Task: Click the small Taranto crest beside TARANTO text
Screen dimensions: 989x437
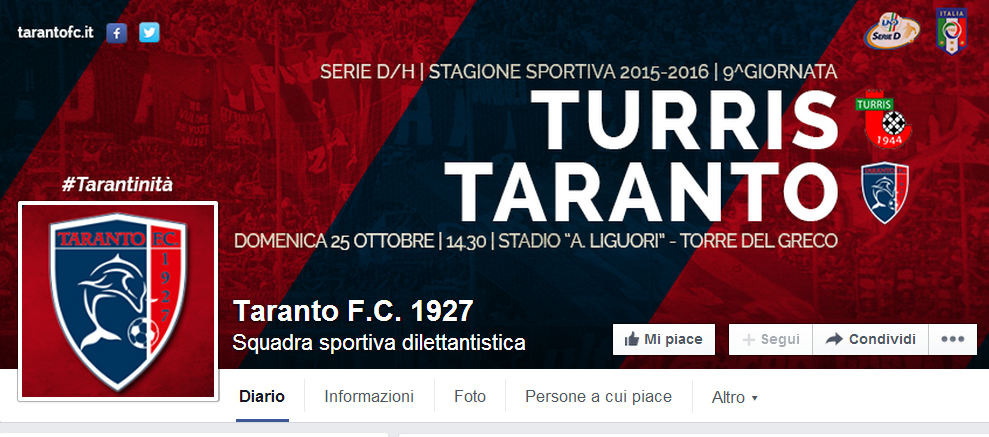Action: tap(885, 192)
